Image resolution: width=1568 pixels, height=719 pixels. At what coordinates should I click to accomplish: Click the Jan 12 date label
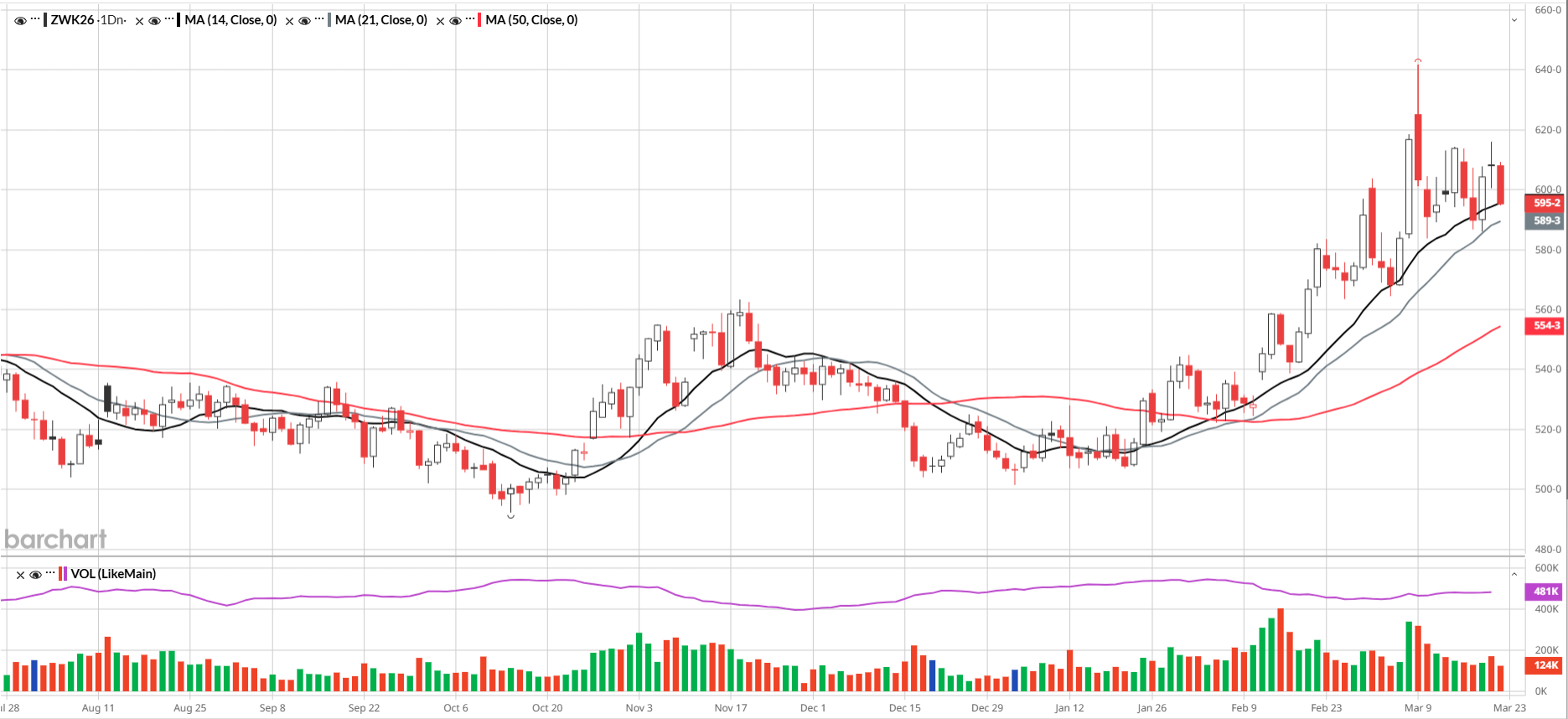coord(1069,708)
